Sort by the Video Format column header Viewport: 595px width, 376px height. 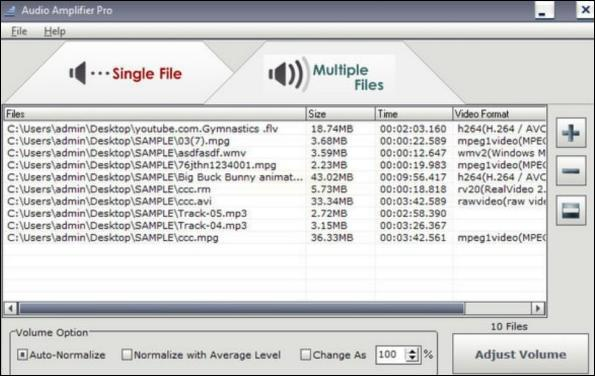[499, 114]
